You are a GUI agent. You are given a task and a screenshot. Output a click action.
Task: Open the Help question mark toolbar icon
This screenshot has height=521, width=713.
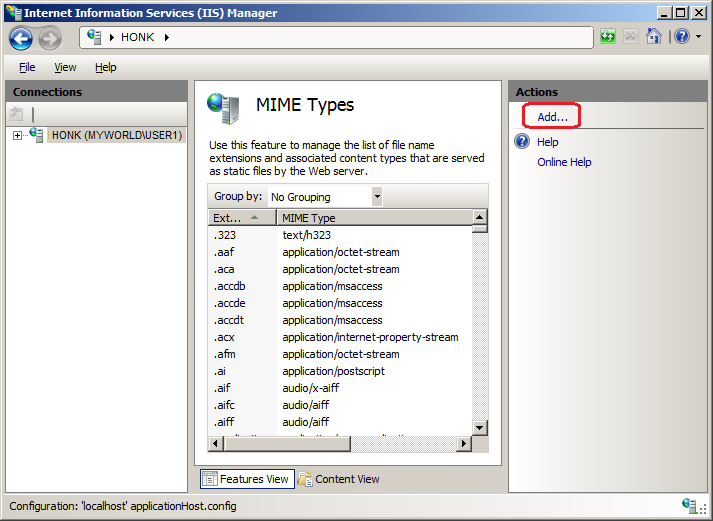681,37
